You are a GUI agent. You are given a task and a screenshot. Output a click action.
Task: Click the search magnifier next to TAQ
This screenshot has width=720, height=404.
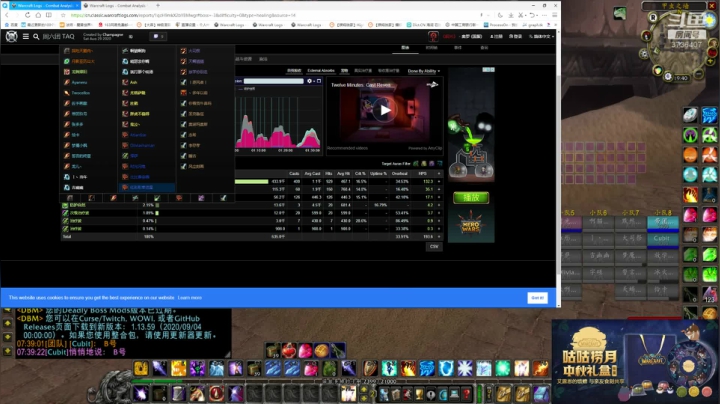pyautogui.click(x=36, y=36)
